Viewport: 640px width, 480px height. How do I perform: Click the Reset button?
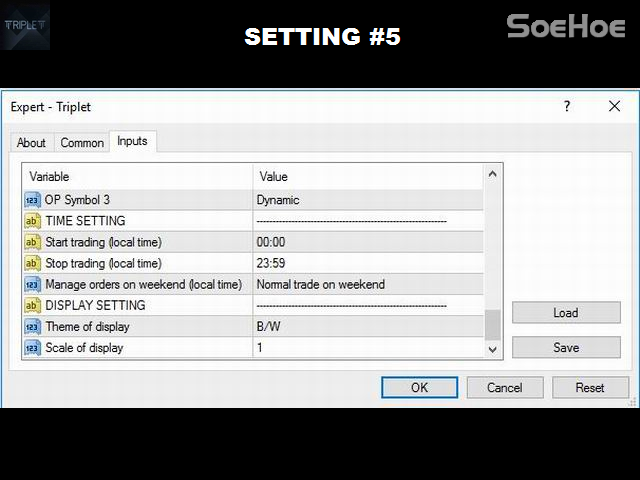tap(590, 387)
